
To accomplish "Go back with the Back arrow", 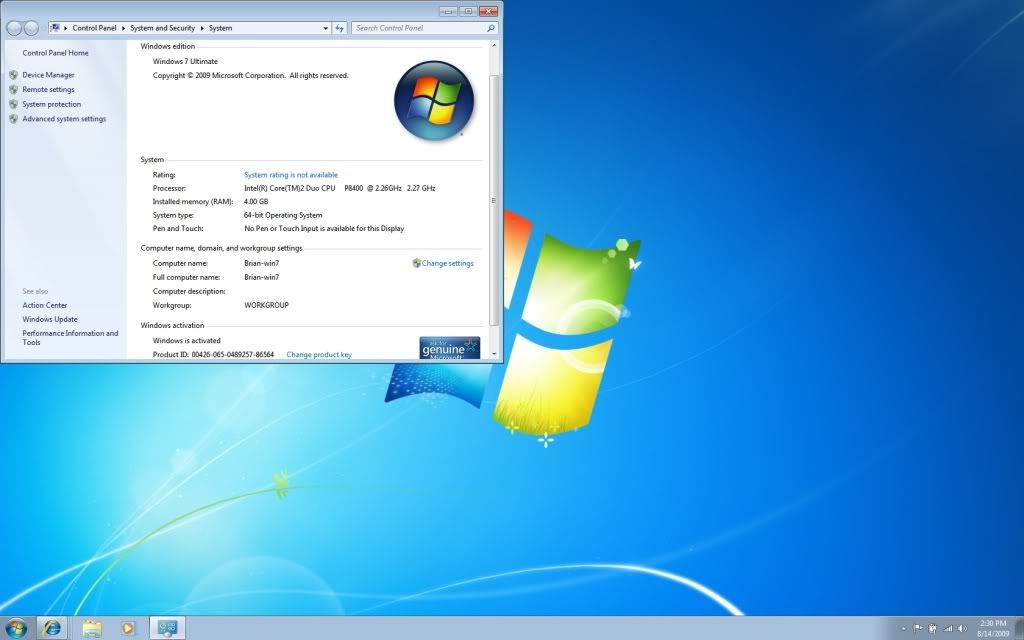I will coord(14,28).
